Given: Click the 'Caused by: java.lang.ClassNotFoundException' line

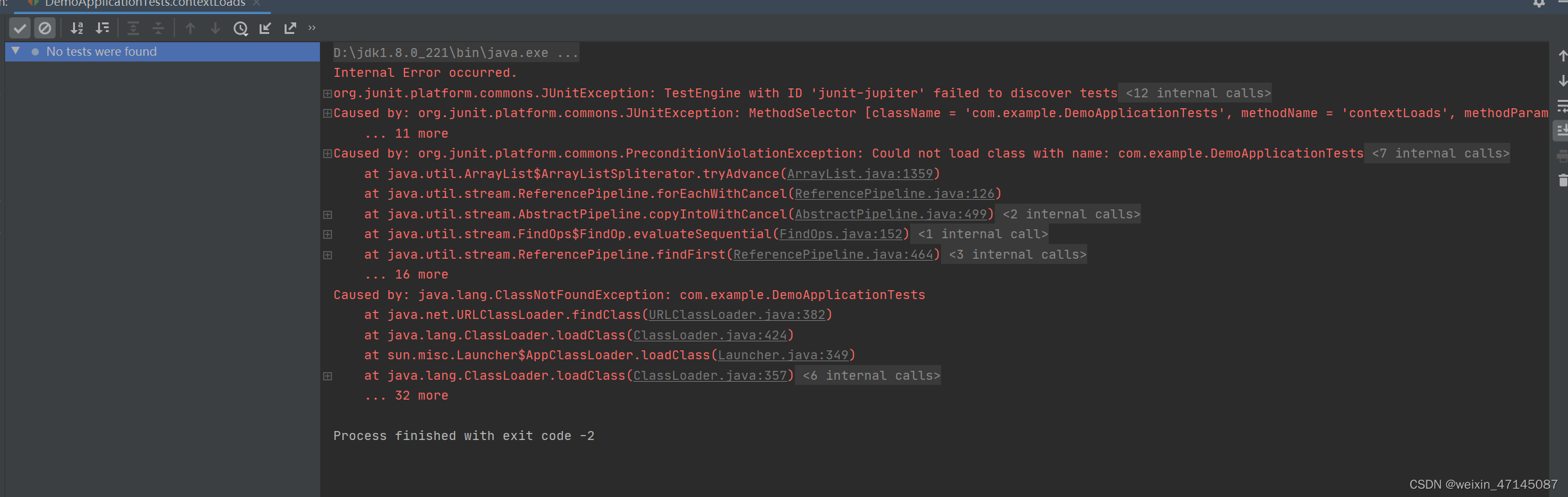Looking at the screenshot, I should coord(629,295).
